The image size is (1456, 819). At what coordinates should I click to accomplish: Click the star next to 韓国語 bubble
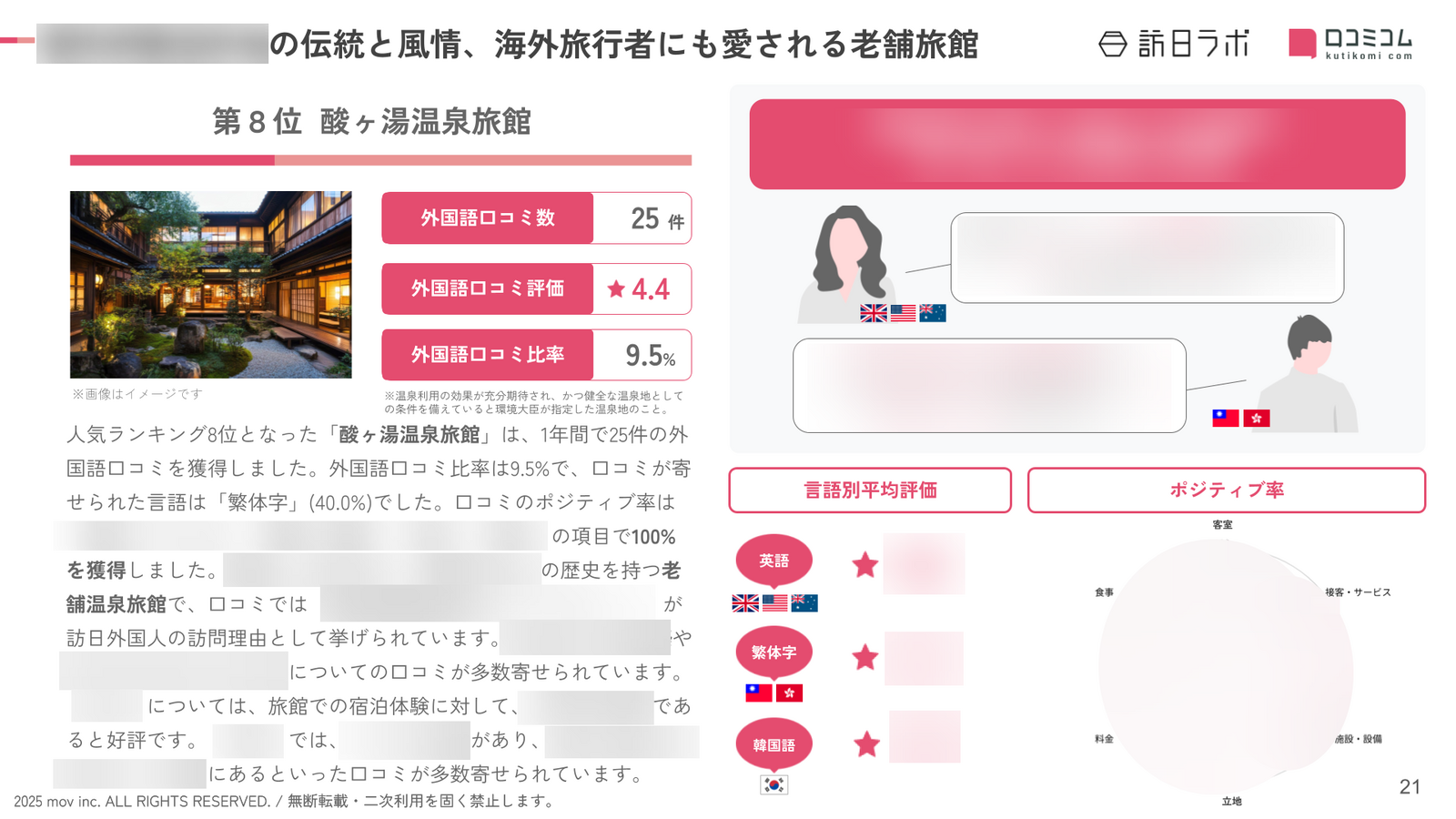click(866, 744)
